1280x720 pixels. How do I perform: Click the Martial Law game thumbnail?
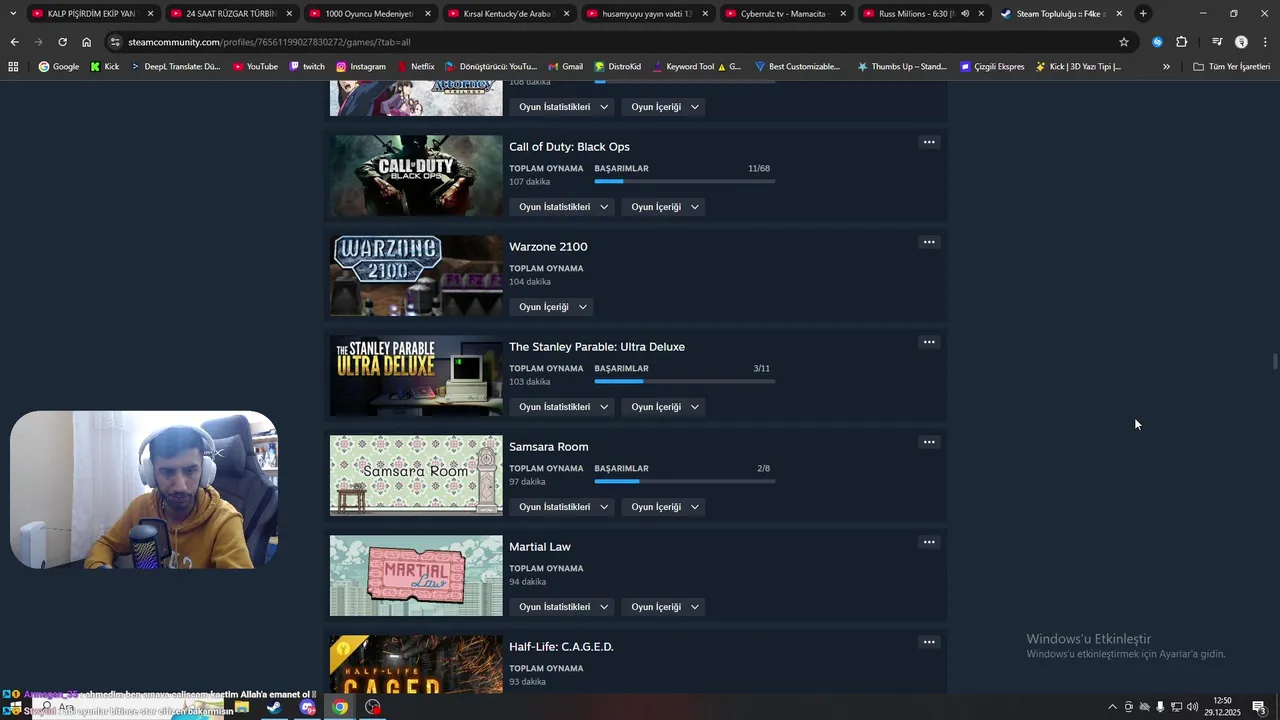416,576
